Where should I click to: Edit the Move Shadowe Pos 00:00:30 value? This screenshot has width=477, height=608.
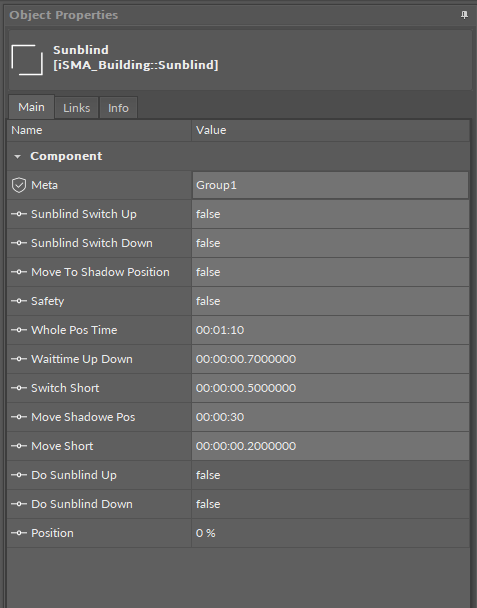click(330, 417)
